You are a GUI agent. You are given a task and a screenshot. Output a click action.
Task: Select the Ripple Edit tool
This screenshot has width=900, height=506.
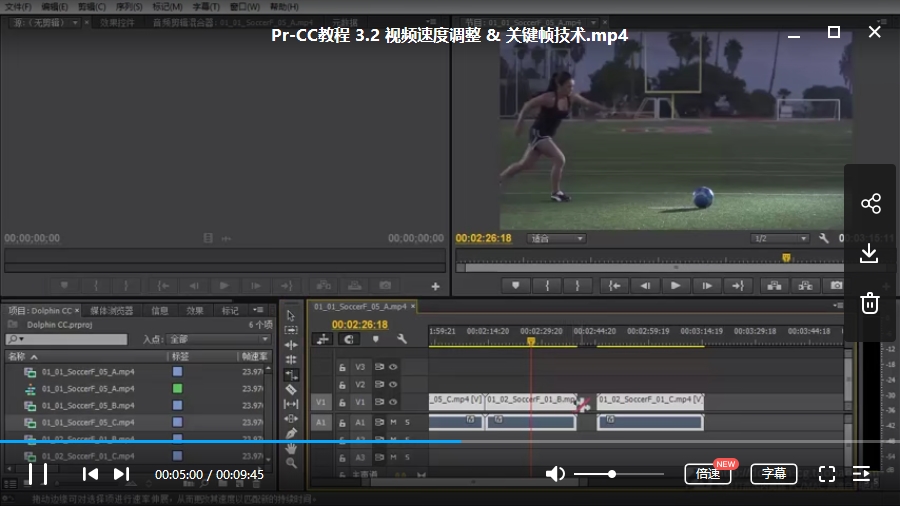[291, 345]
